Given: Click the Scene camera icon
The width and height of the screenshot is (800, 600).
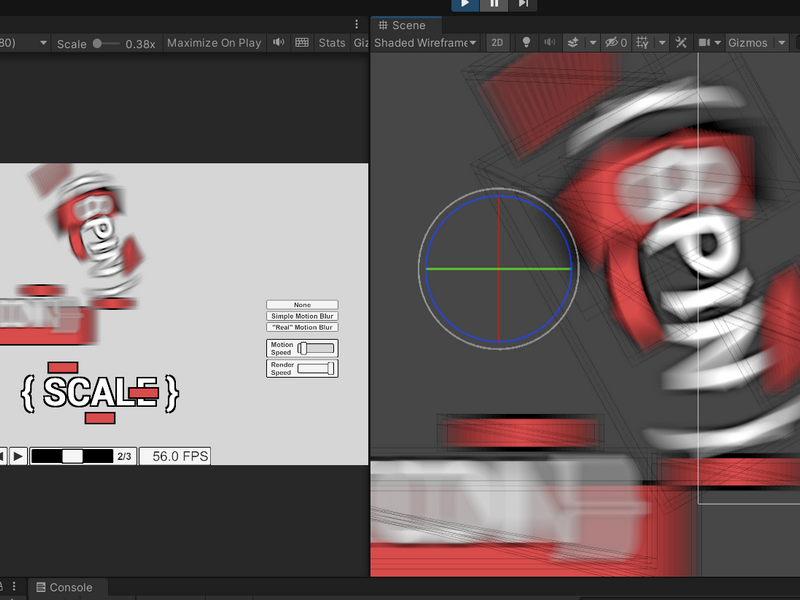Looking at the screenshot, I should point(704,43).
